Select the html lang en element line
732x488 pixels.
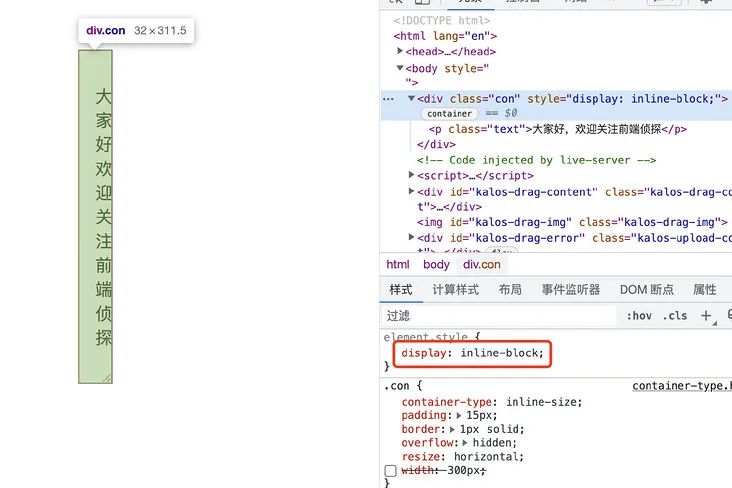(x=445, y=36)
